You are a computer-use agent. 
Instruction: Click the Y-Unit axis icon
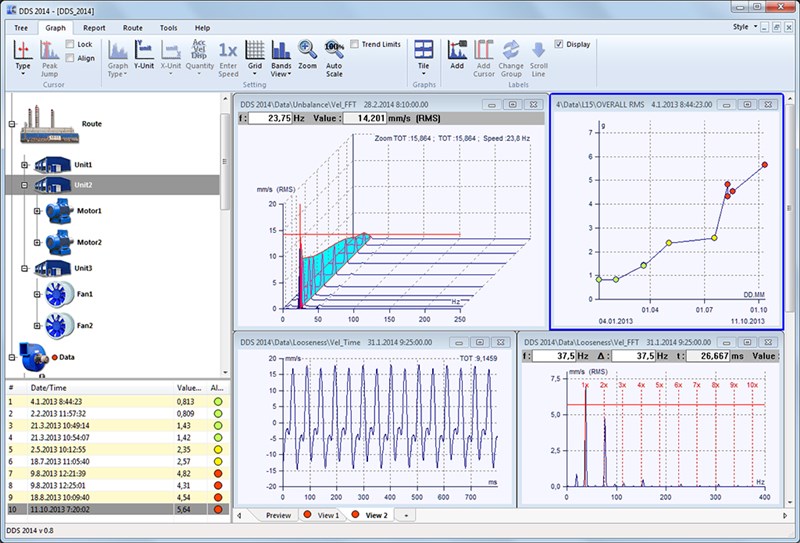[144, 51]
